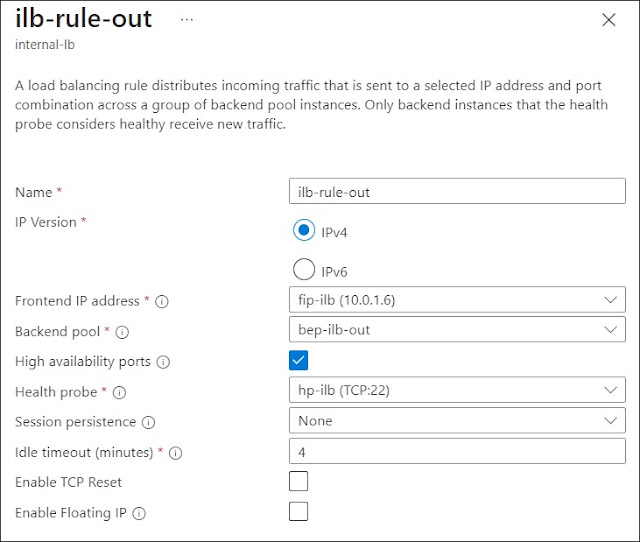Click the Session persistence info icon
The height and width of the screenshot is (542, 640).
click(148, 422)
